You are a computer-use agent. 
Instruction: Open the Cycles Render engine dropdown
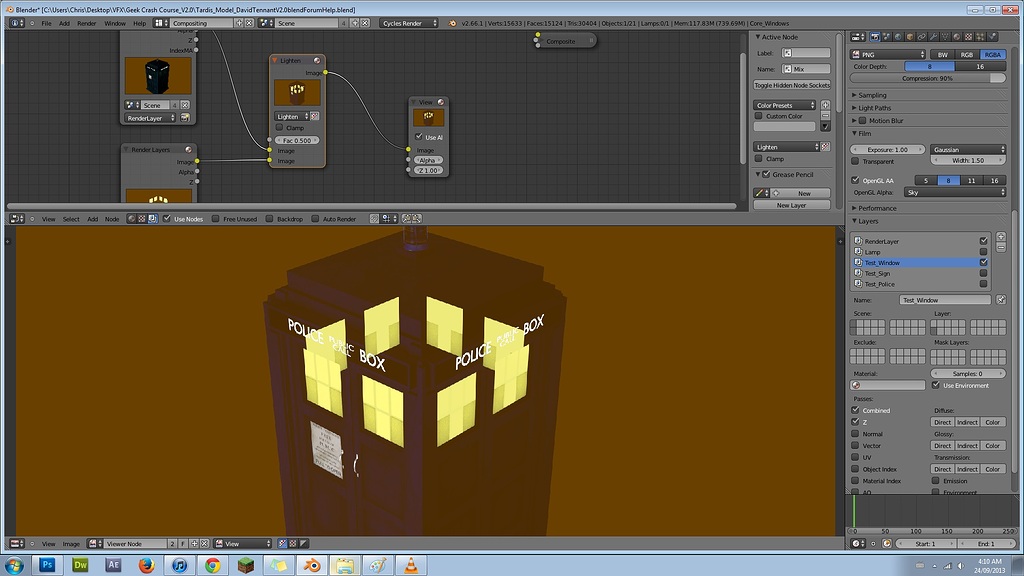tap(409, 23)
